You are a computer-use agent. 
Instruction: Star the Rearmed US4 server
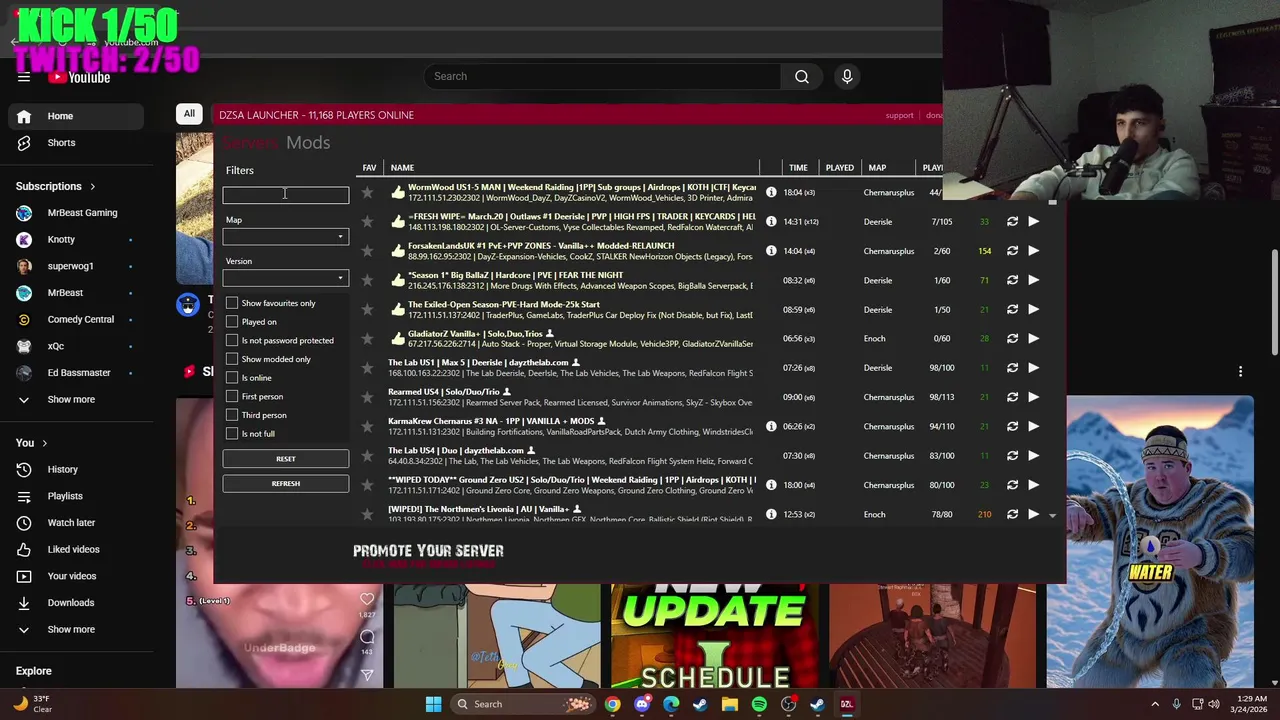tap(367, 397)
